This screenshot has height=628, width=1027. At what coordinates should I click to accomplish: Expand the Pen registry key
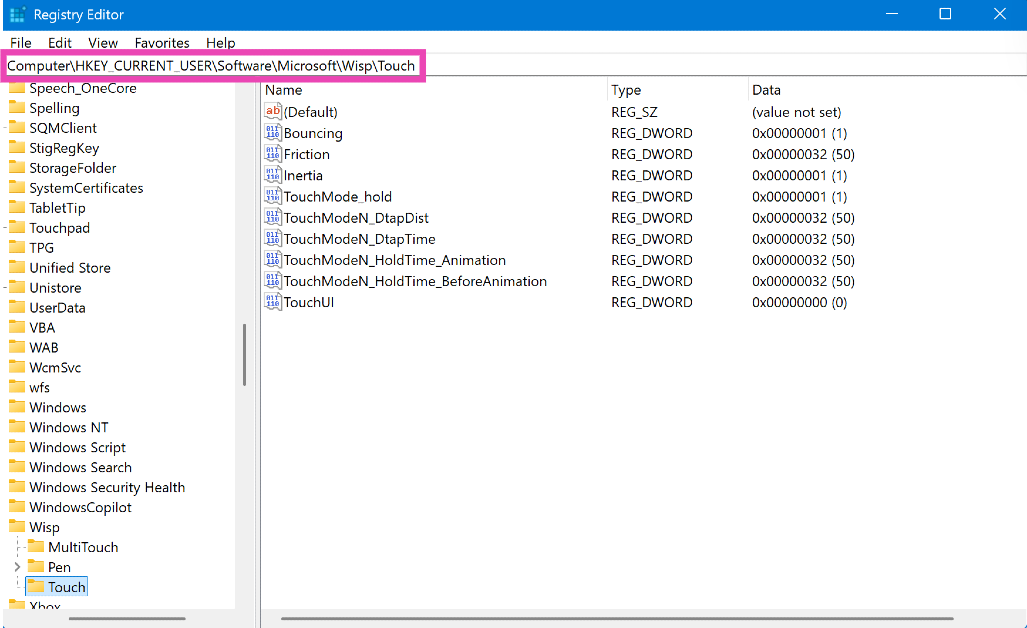click(x=17, y=566)
